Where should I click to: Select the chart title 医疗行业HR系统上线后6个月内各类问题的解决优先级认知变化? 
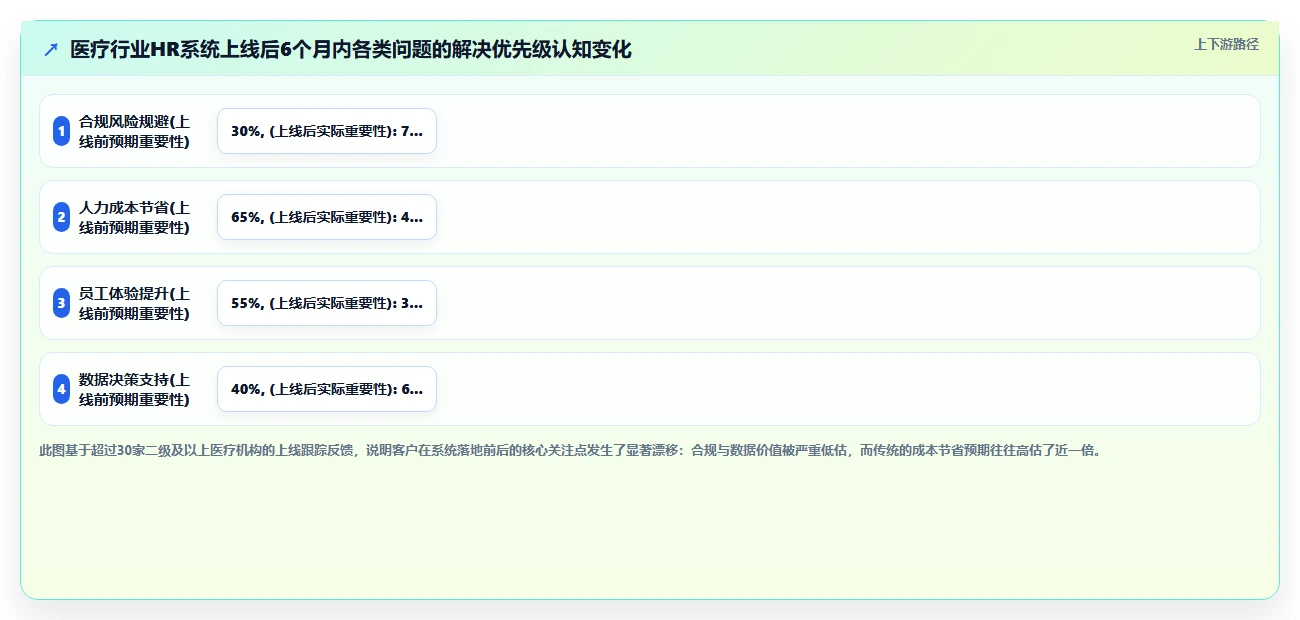tap(351, 49)
